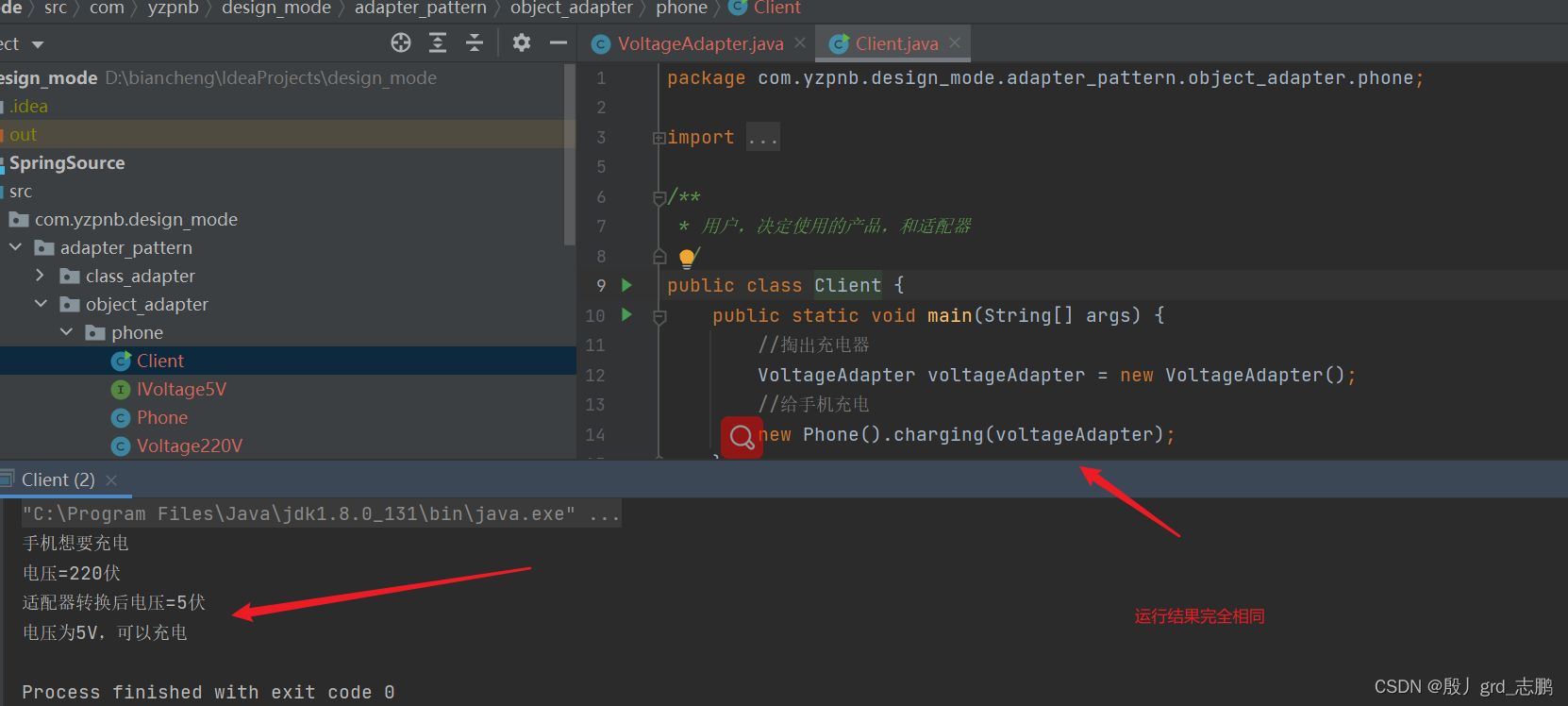The height and width of the screenshot is (706, 1568).
Task: Expand the class_adapter folder
Action: pos(40,276)
